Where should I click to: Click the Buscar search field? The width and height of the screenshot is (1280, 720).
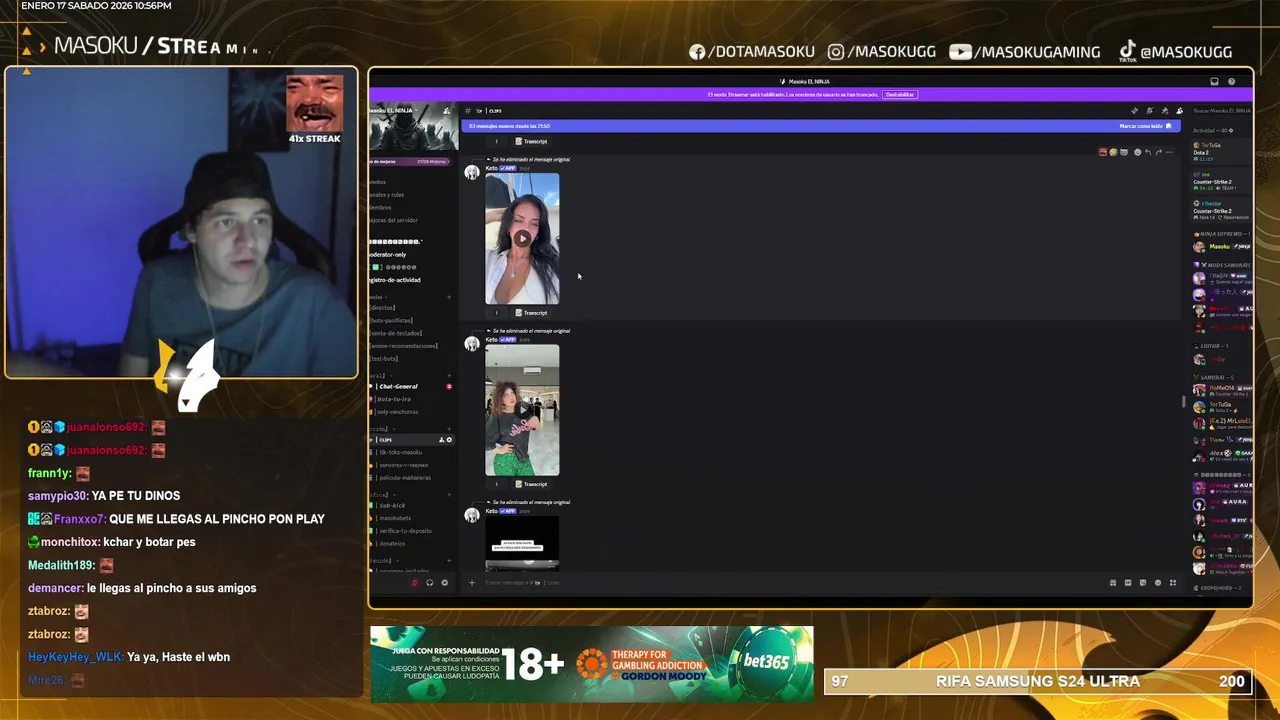pyautogui.click(x=1222, y=111)
